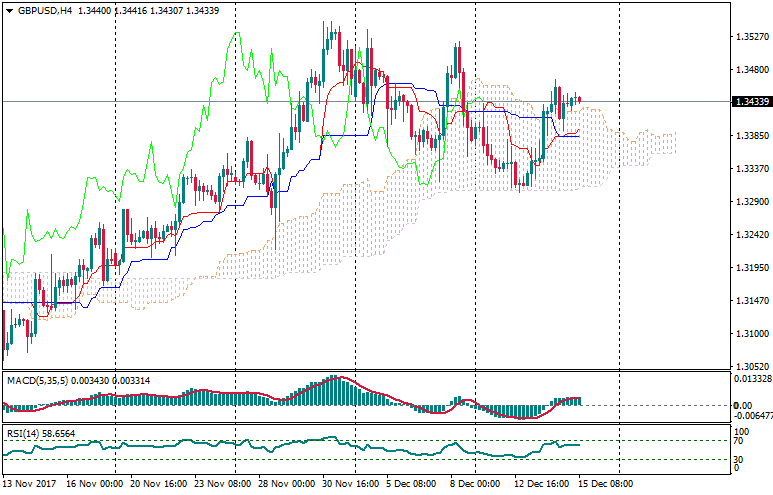Click the RSI 30 level label
Image resolution: width=773 pixels, height=495 pixels.
pyautogui.click(x=739, y=459)
